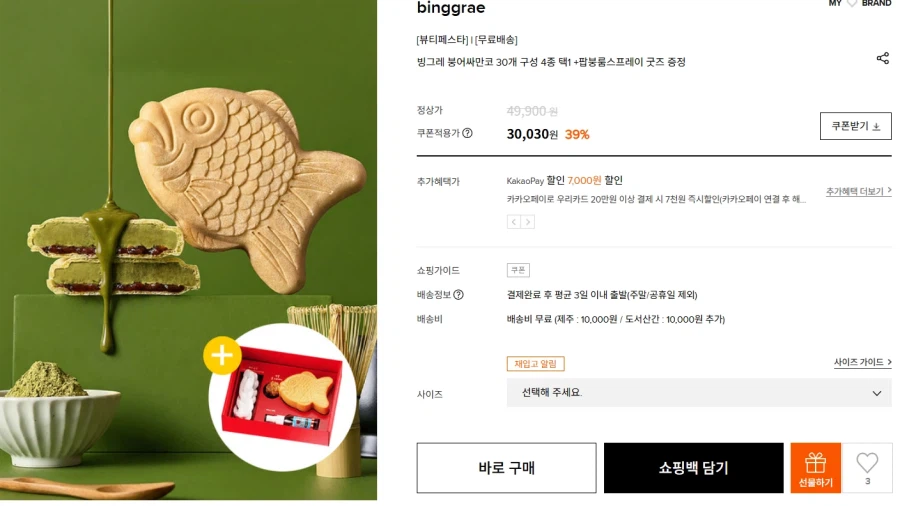Click the 쿠폰 tag in 쇼핑가이드
Viewport: 900px width, 506px height.
click(x=518, y=270)
